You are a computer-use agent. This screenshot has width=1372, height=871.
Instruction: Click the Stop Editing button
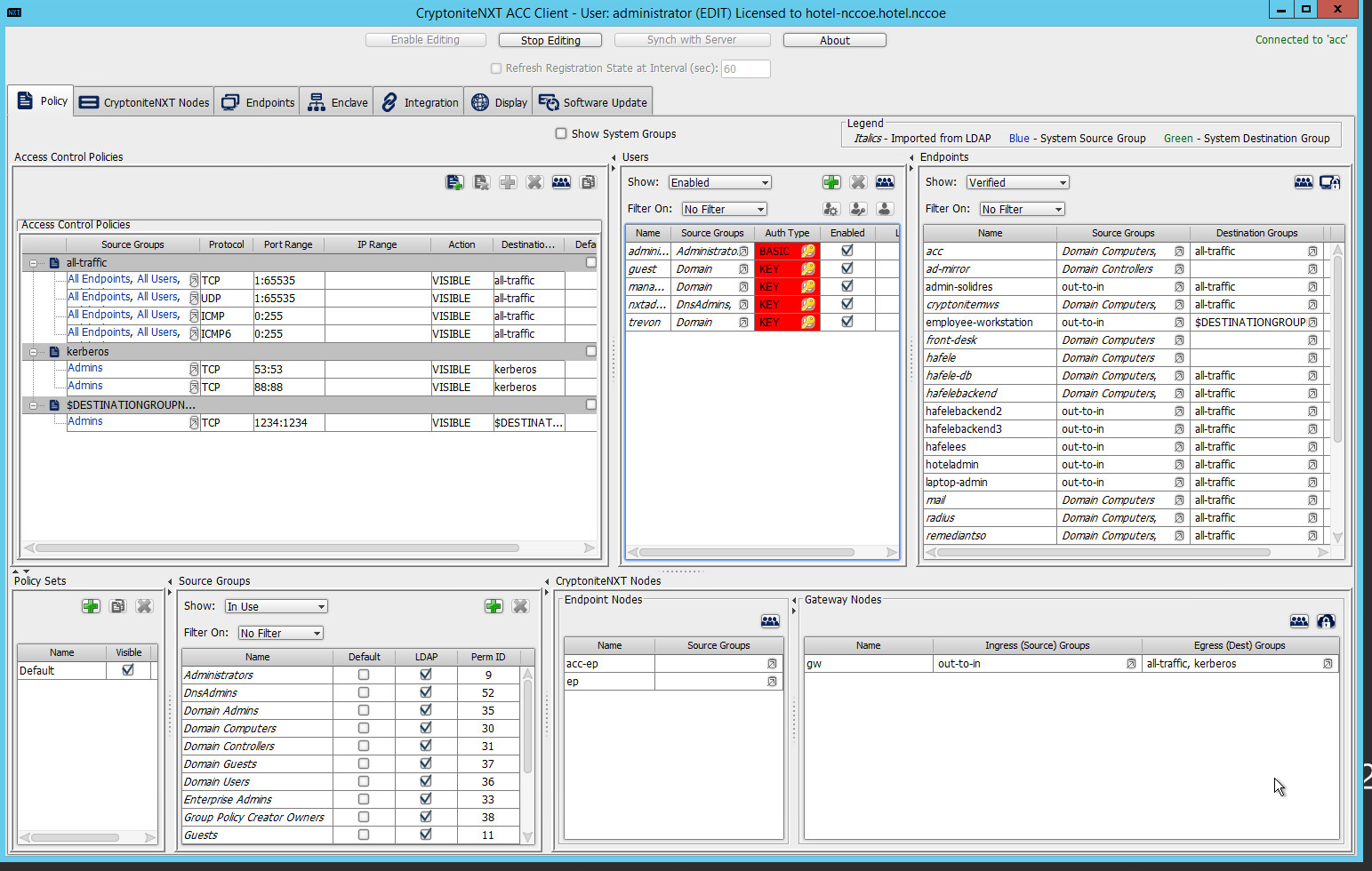click(550, 40)
